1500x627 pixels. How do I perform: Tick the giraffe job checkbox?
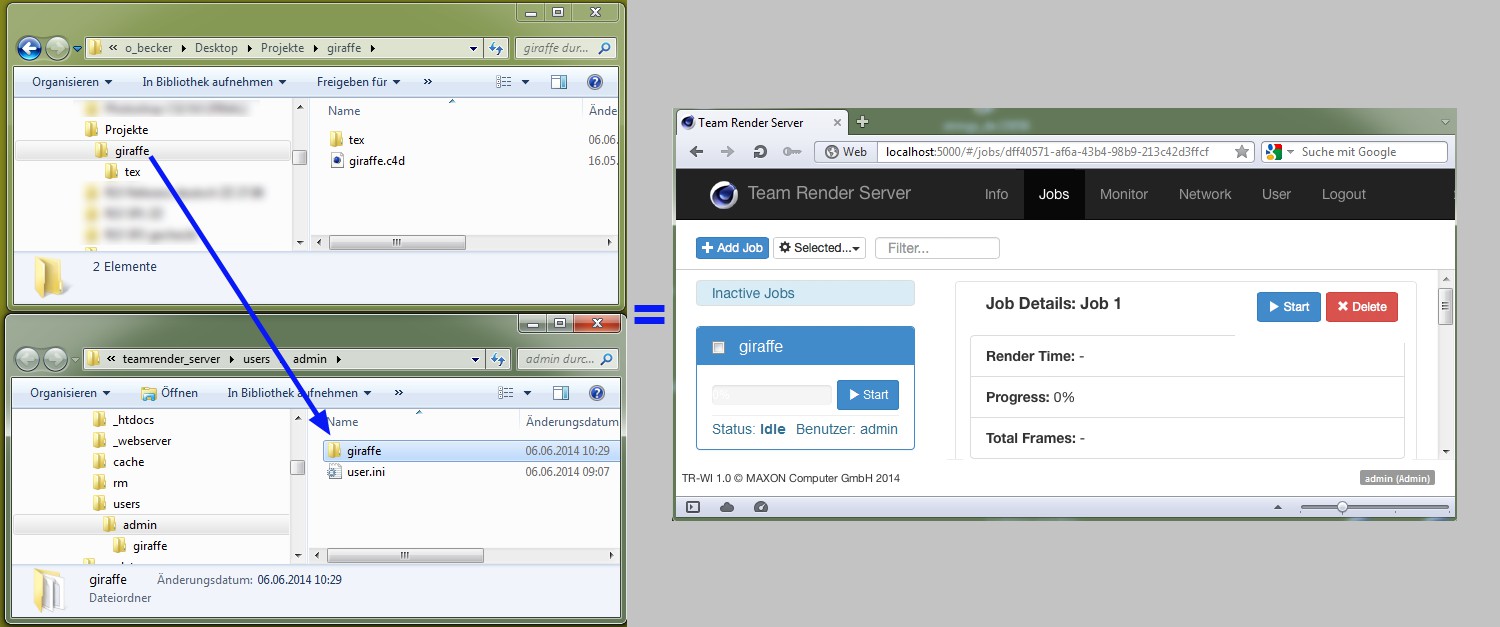[718, 347]
